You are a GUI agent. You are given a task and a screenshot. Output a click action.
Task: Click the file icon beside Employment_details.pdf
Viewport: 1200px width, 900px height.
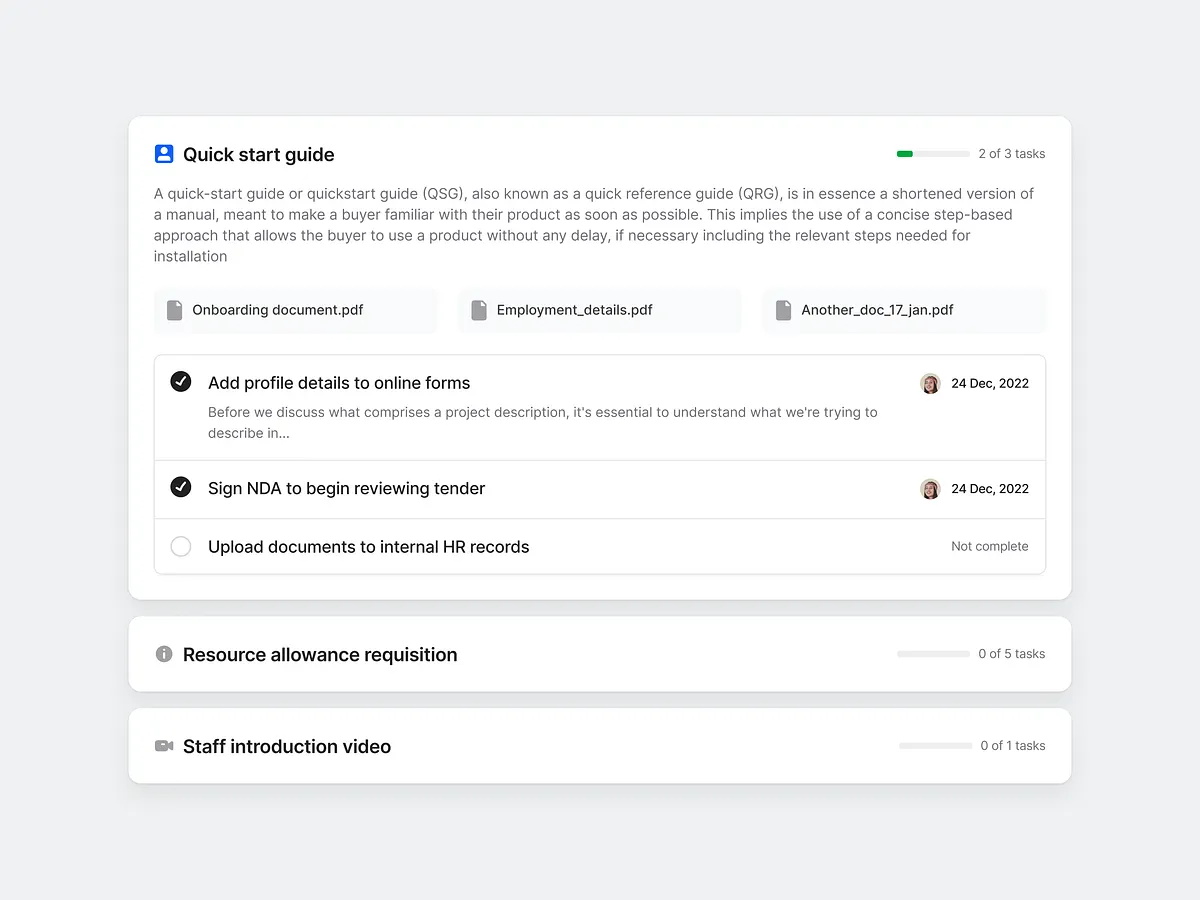coord(478,310)
